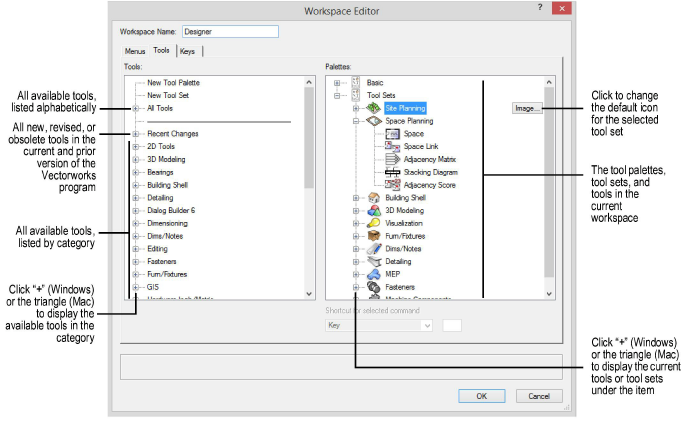
Task: Select the Stacking Diagram tool icon
Action: point(392,172)
